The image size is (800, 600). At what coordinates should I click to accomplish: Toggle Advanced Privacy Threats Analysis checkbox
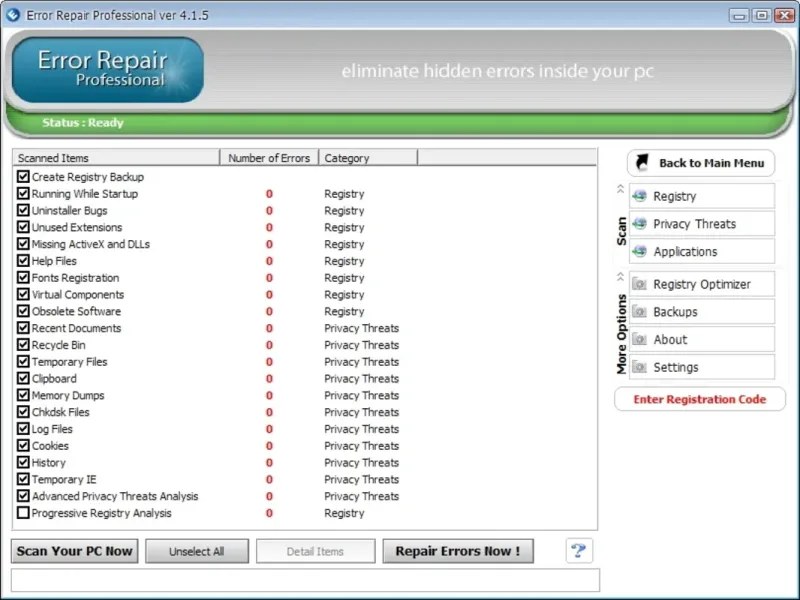(23, 496)
